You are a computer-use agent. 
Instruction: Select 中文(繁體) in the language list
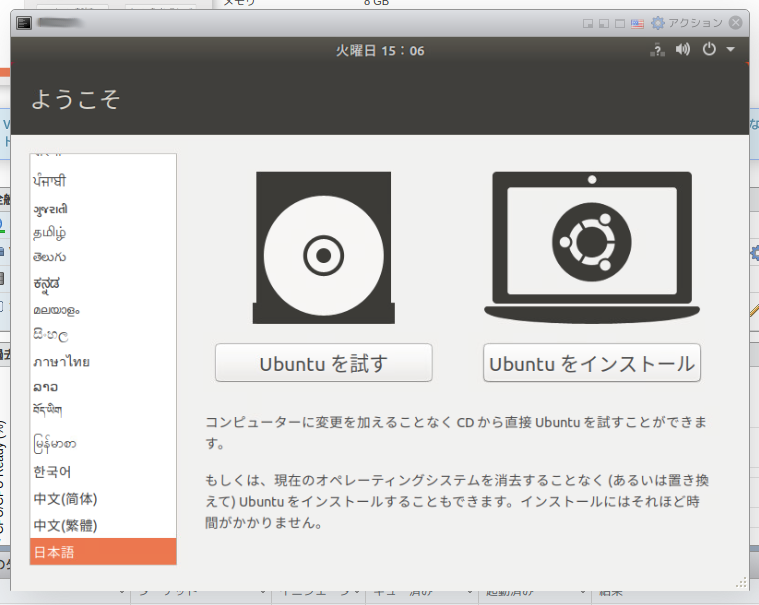(103, 525)
